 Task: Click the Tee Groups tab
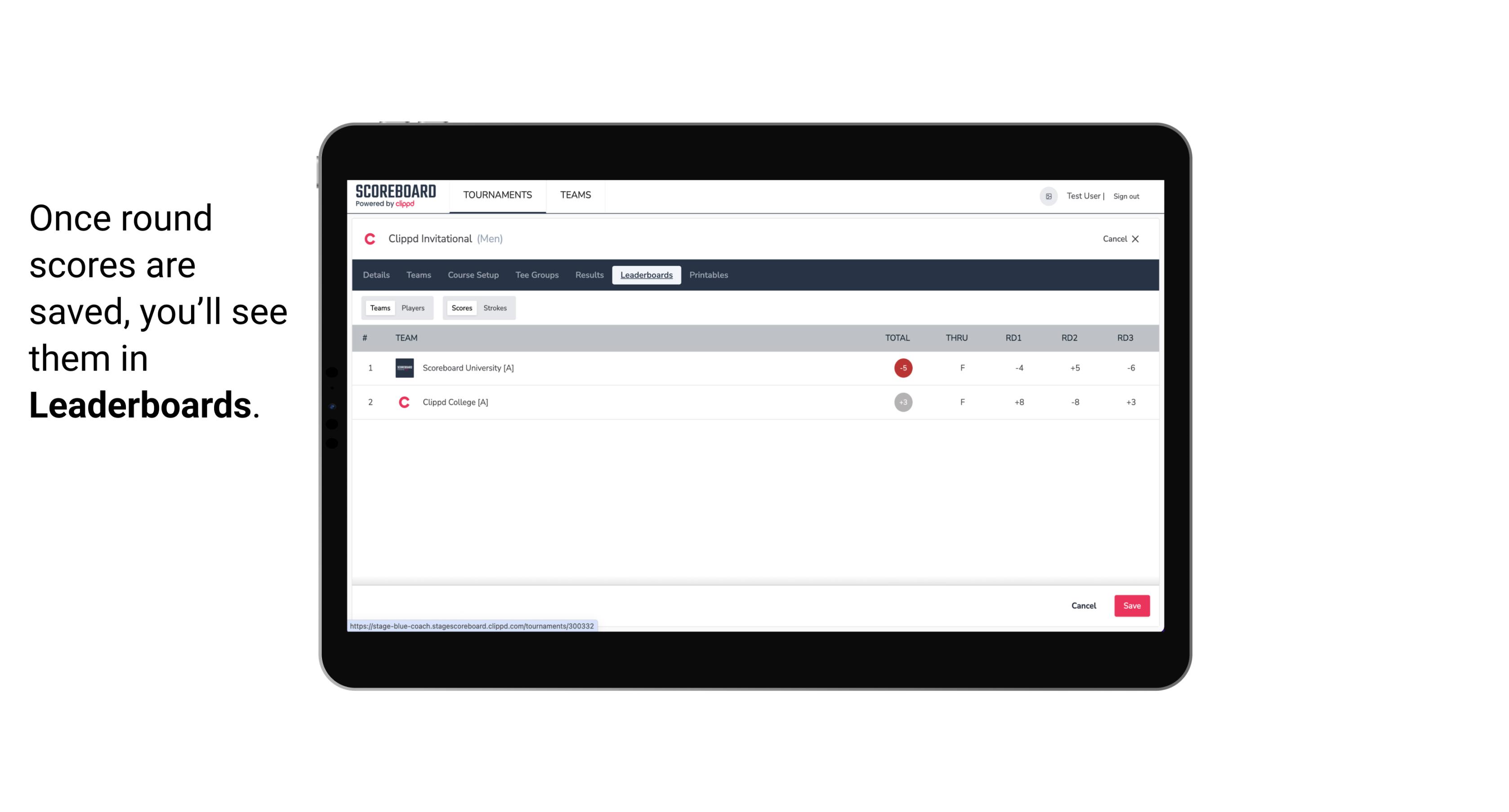click(536, 275)
